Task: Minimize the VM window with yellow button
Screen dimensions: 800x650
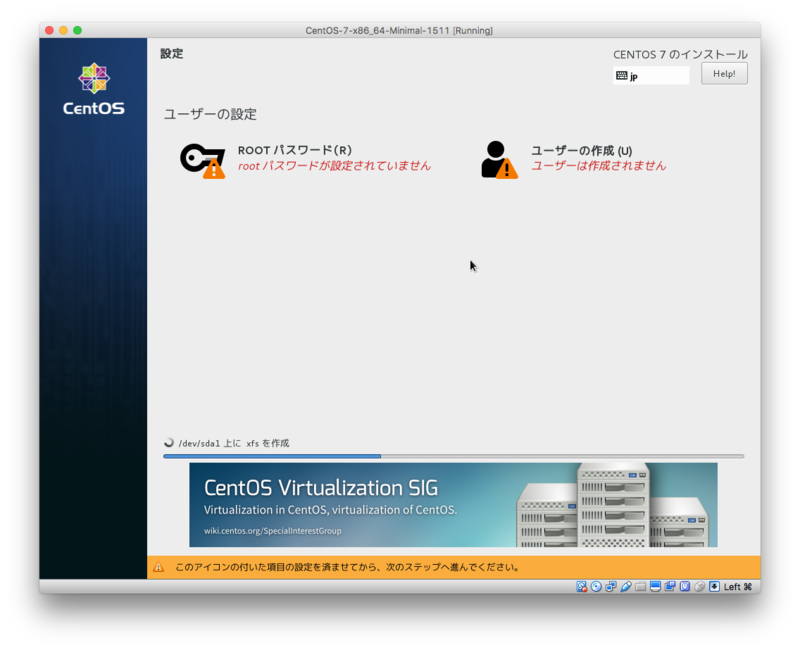Action: [x=63, y=30]
